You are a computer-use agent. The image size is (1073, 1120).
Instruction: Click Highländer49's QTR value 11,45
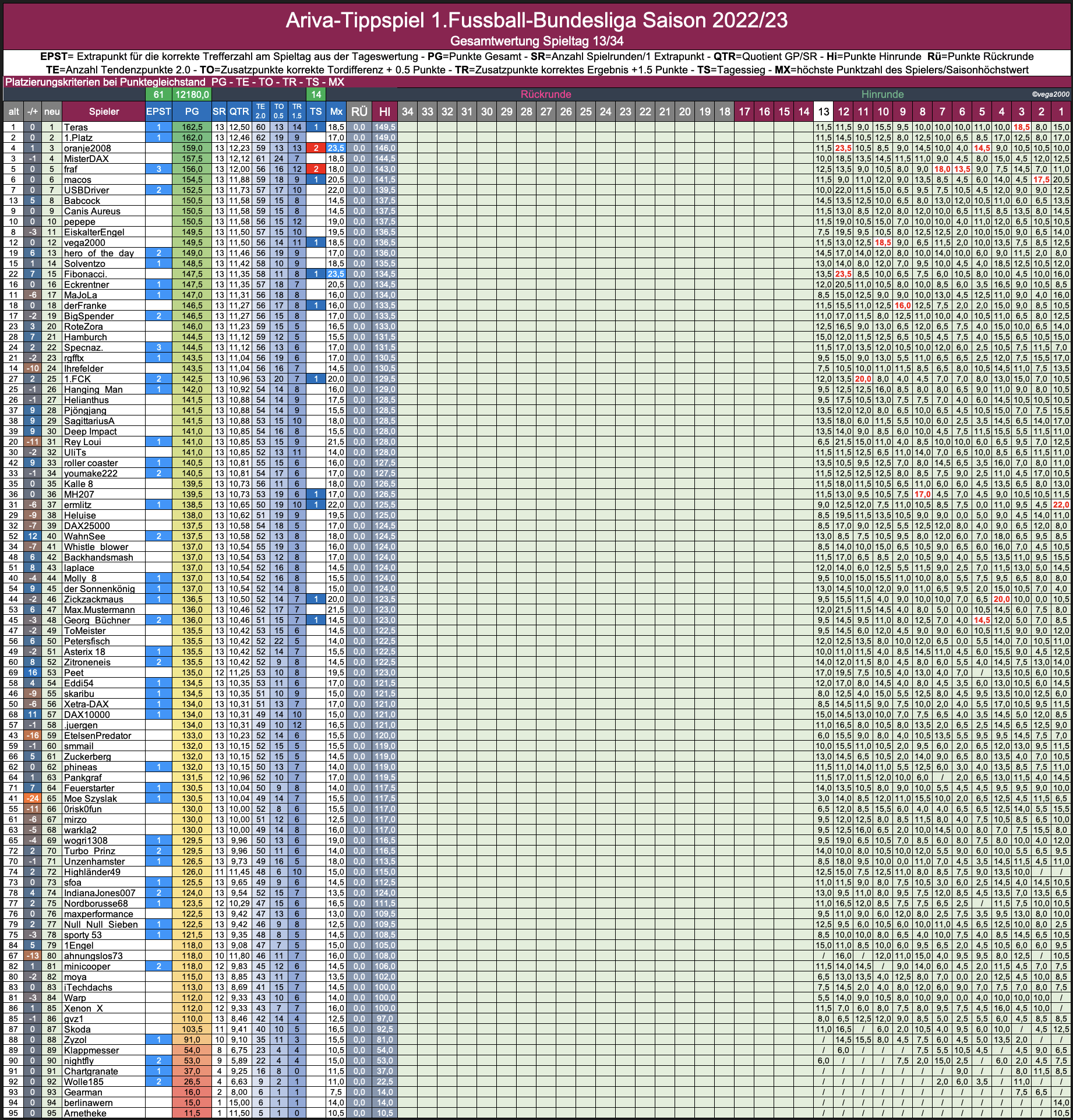(x=239, y=872)
